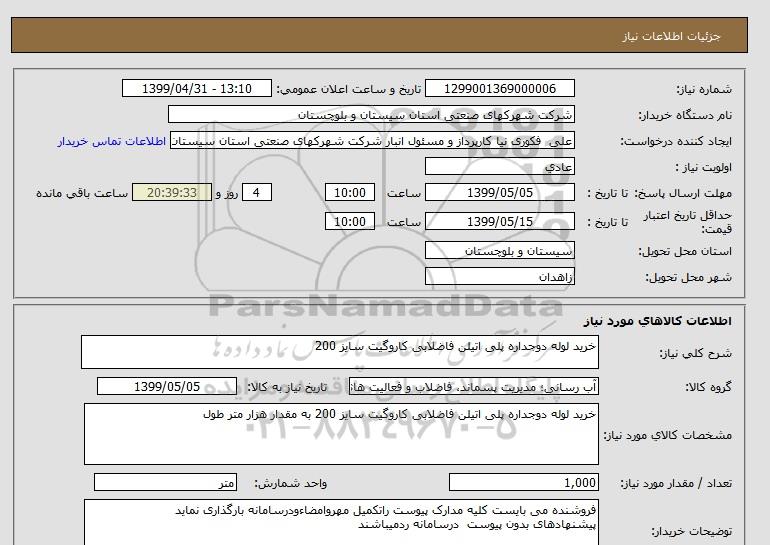
Task: Click the price validity time field 10:00
Action: pos(350,221)
